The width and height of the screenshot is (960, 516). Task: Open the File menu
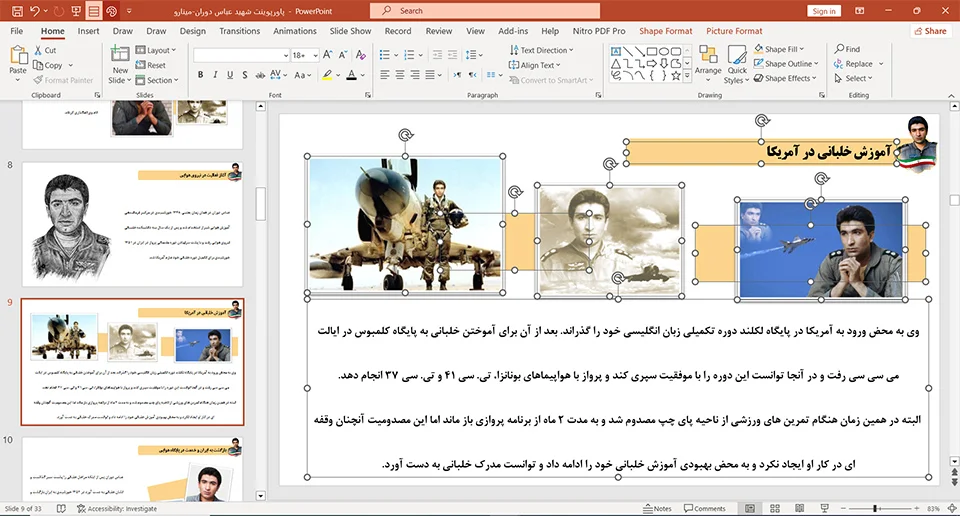pyautogui.click(x=17, y=31)
